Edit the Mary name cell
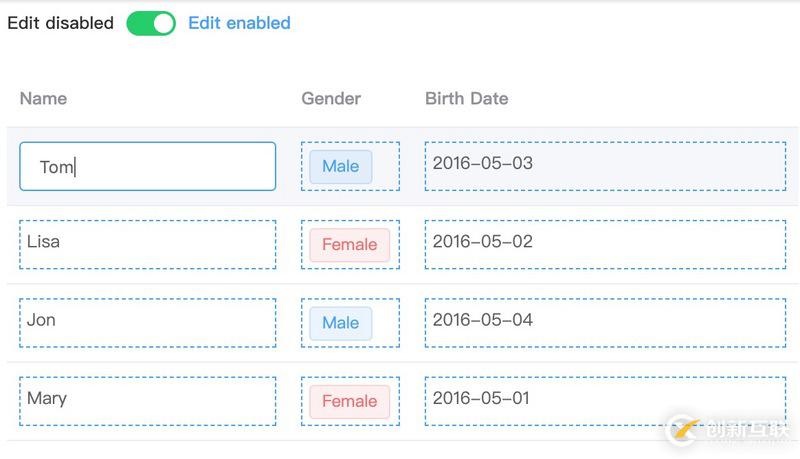 coord(147,401)
